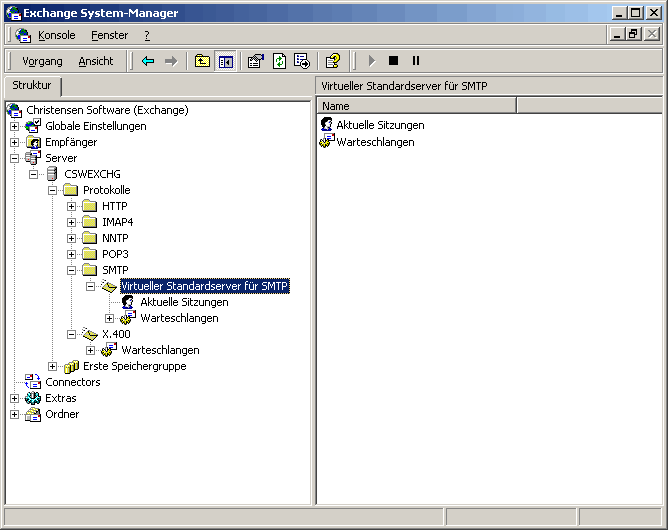Click the SMTP virtual server icon
This screenshot has height=530, width=668.
[109, 286]
